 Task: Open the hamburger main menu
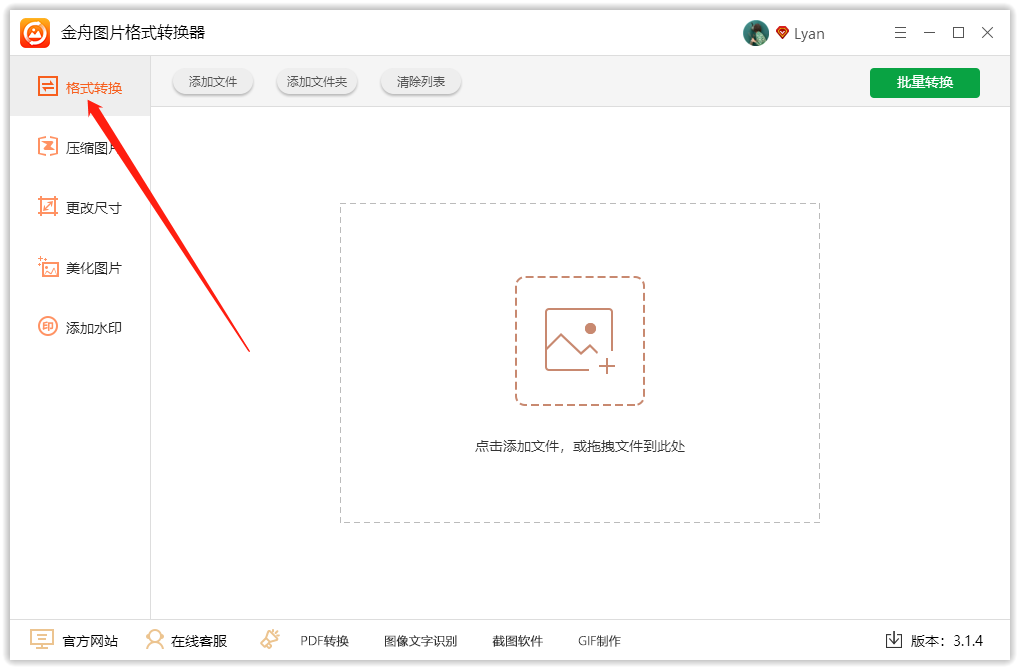[900, 33]
